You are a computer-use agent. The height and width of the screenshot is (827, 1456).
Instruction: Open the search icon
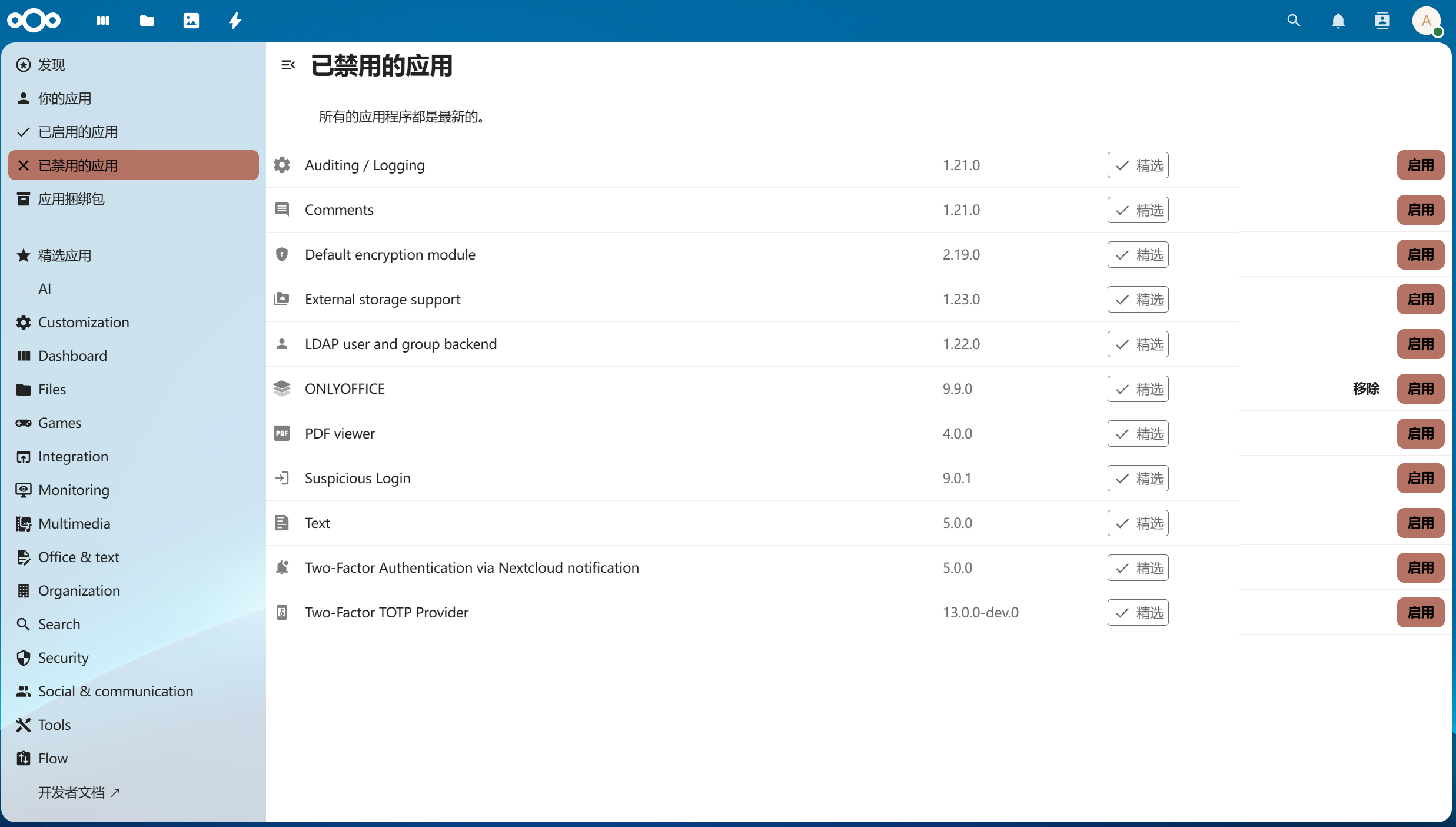pyautogui.click(x=1294, y=20)
